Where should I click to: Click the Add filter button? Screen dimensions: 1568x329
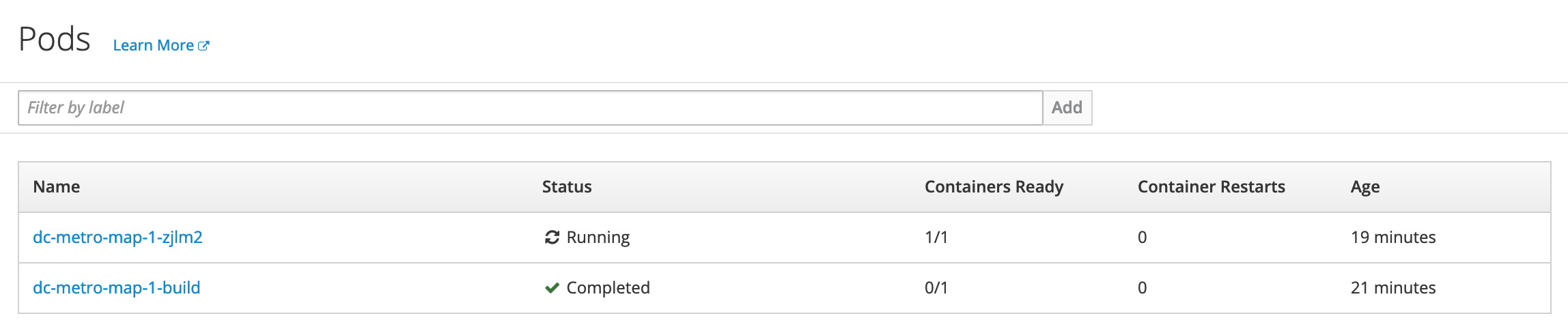pyautogui.click(x=1067, y=108)
